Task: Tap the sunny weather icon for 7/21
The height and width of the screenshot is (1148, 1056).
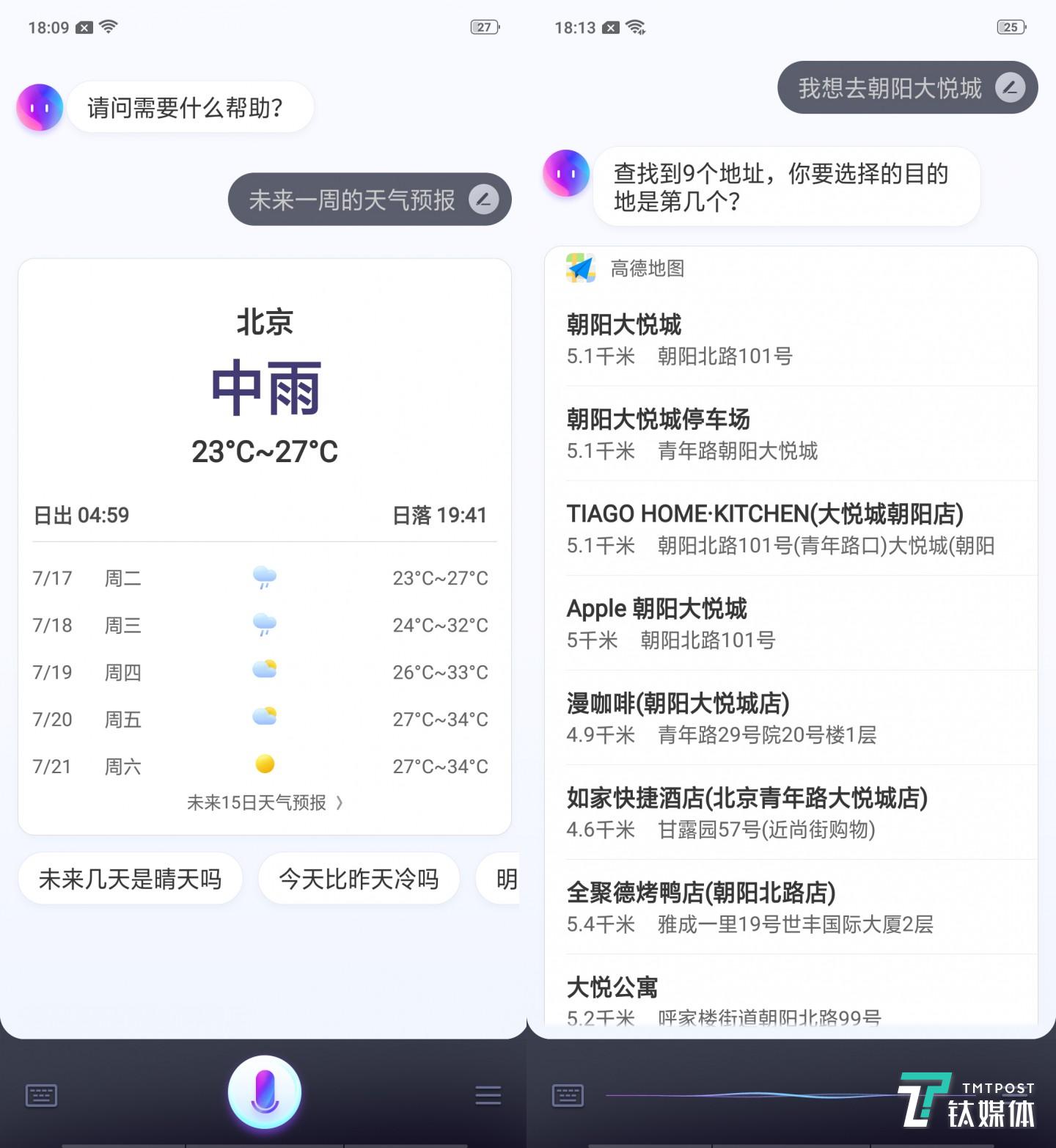Action: click(264, 765)
